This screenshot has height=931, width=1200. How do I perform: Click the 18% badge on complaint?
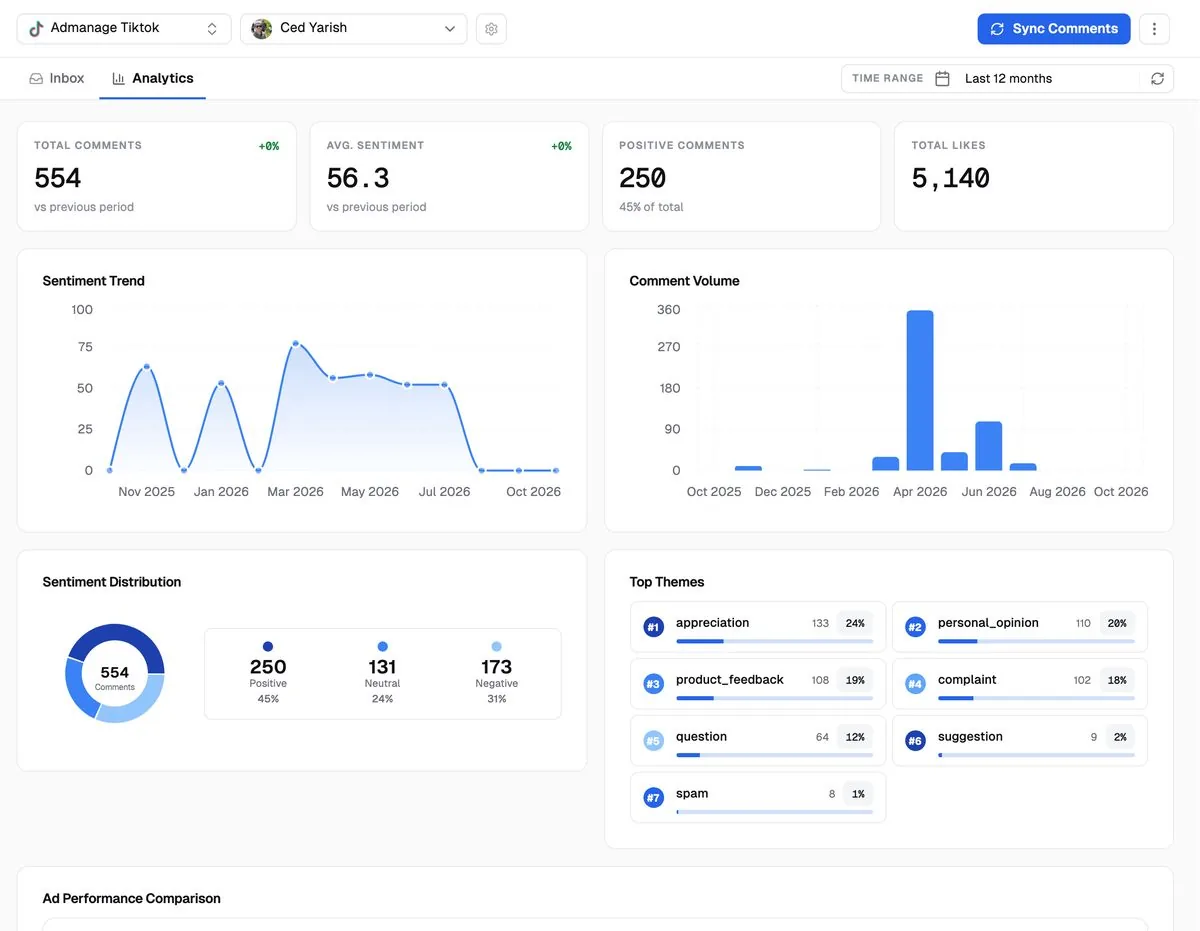point(1117,680)
